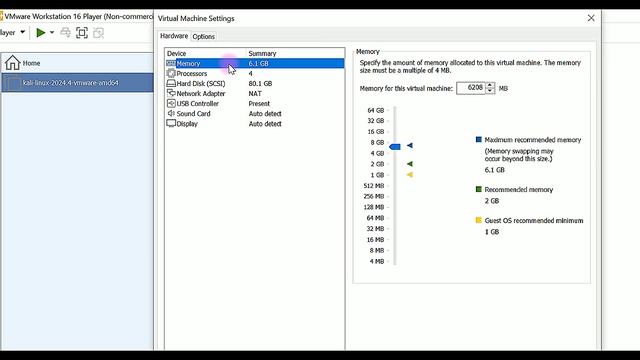Click the Network Adapter device icon
640x360 pixels.
(x=171, y=93)
